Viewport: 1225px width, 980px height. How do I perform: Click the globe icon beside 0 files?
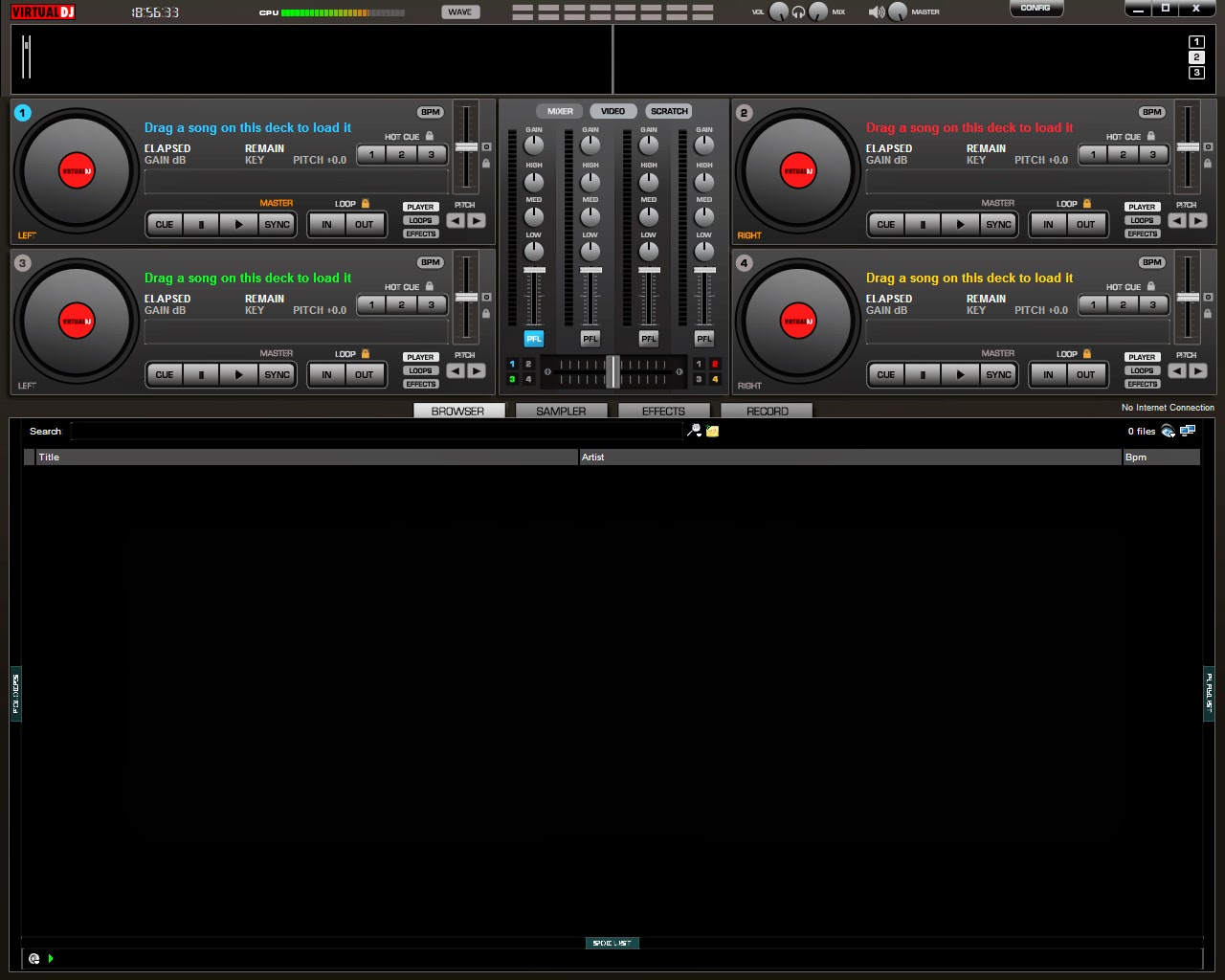pyautogui.click(x=1168, y=431)
